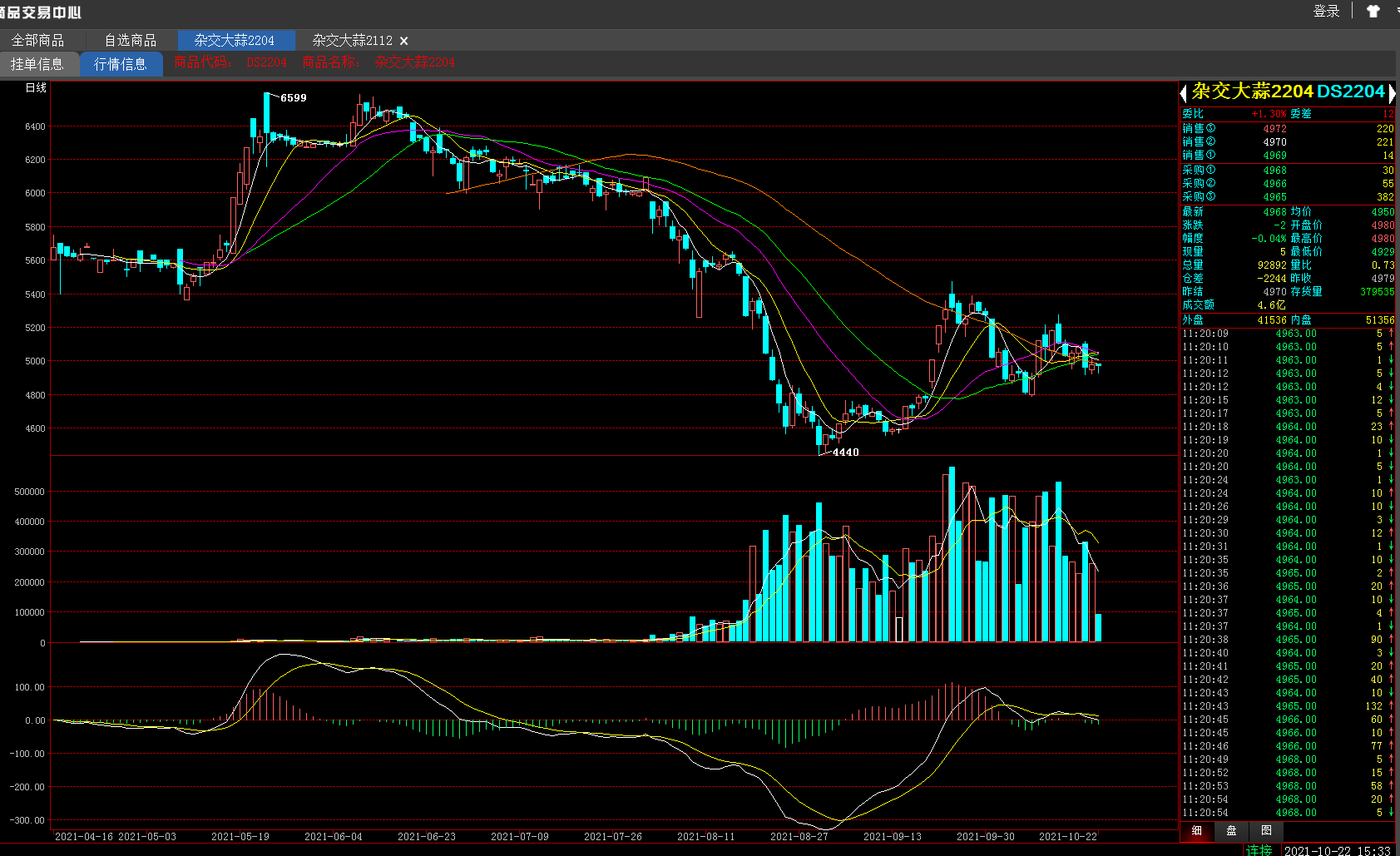Select the 采购③ 4965 bid row
This screenshot has width=1400, height=856.
click(1288, 197)
